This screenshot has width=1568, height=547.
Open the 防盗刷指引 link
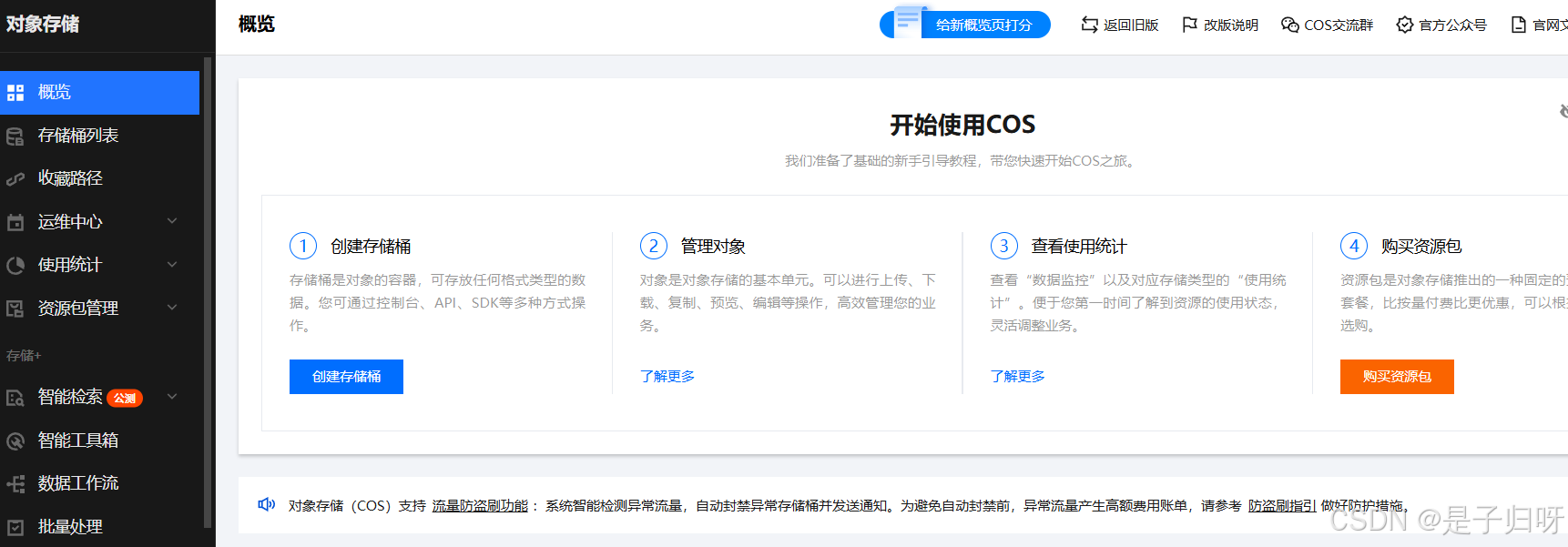pyautogui.click(x=1282, y=505)
